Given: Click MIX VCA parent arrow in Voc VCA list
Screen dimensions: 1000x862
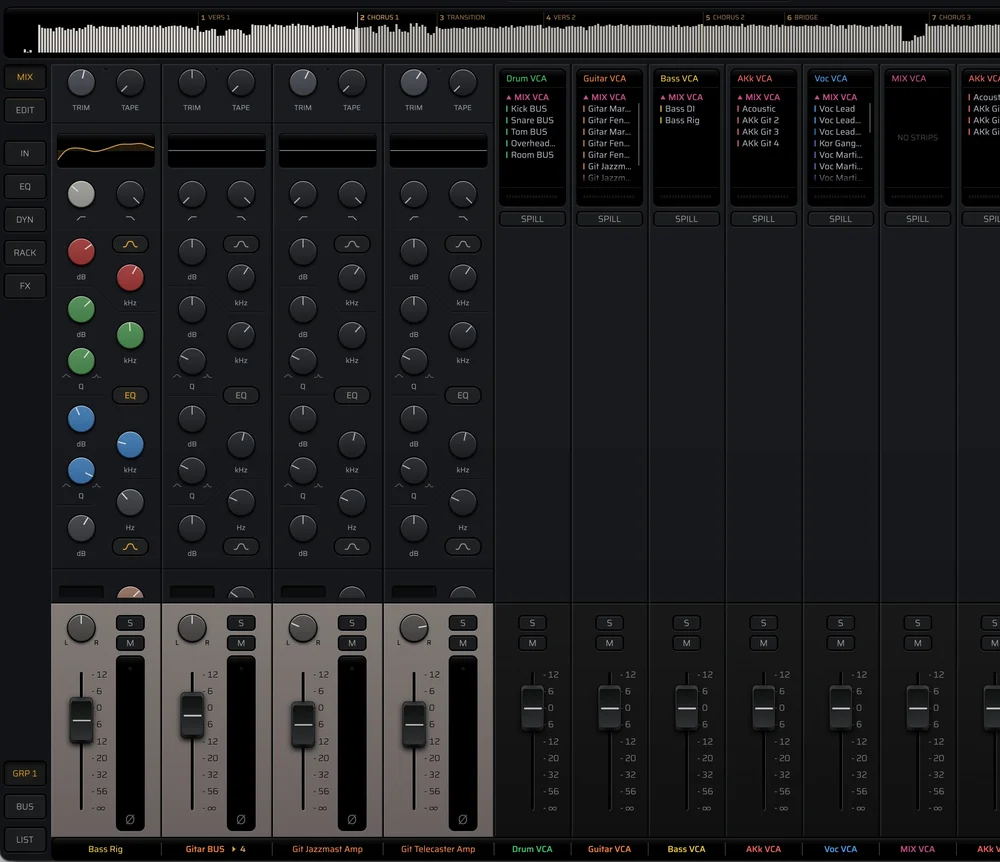Looking at the screenshot, I should pyautogui.click(x=817, y=98).
